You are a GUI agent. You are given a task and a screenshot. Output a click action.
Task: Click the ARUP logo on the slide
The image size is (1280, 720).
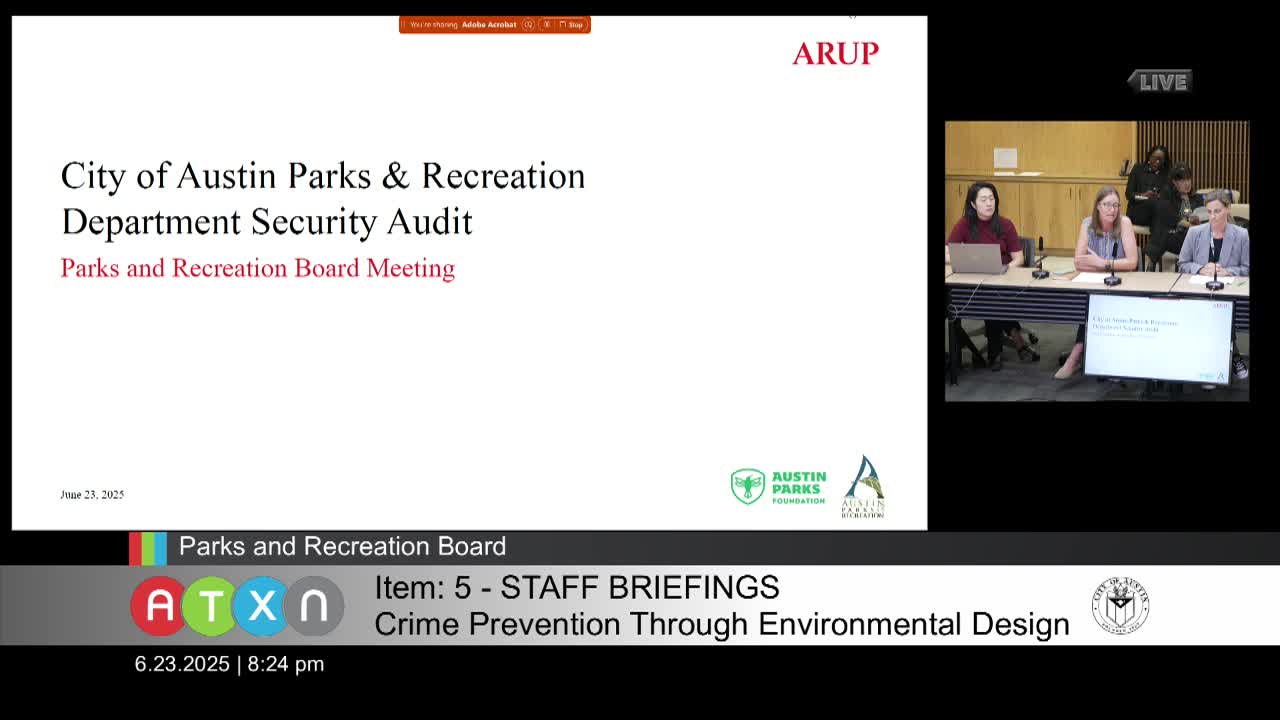[836, 53]
